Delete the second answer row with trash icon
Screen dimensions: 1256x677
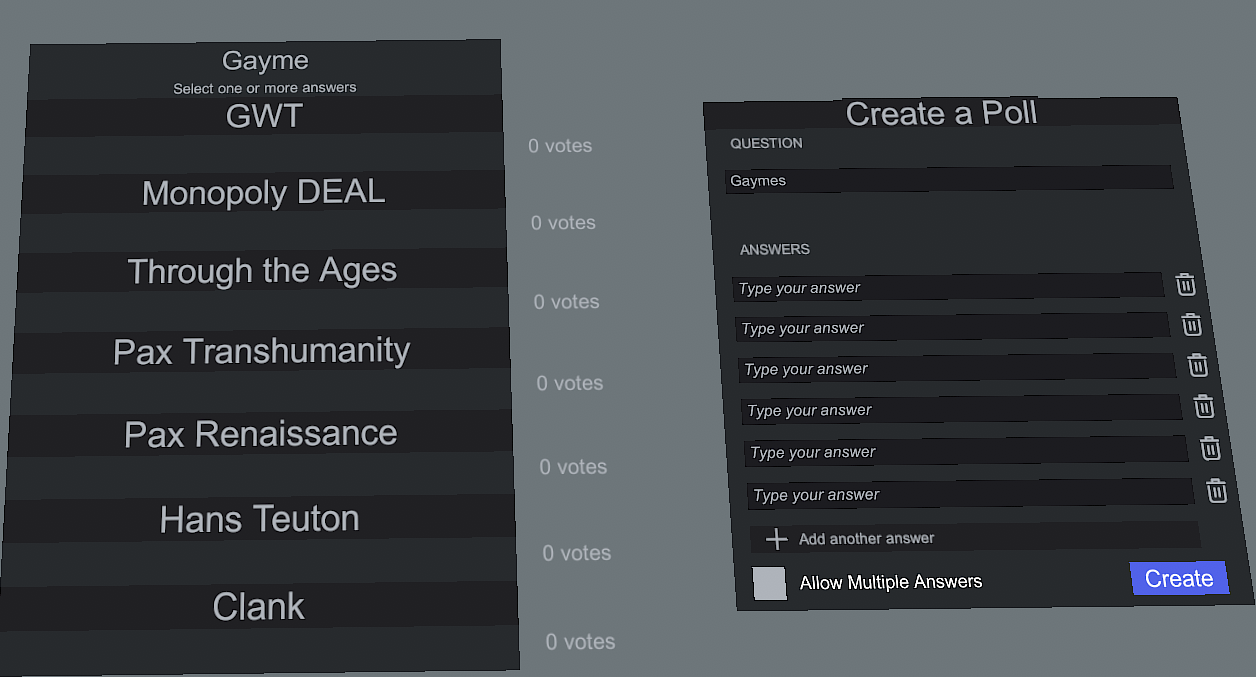point(1191,325)
